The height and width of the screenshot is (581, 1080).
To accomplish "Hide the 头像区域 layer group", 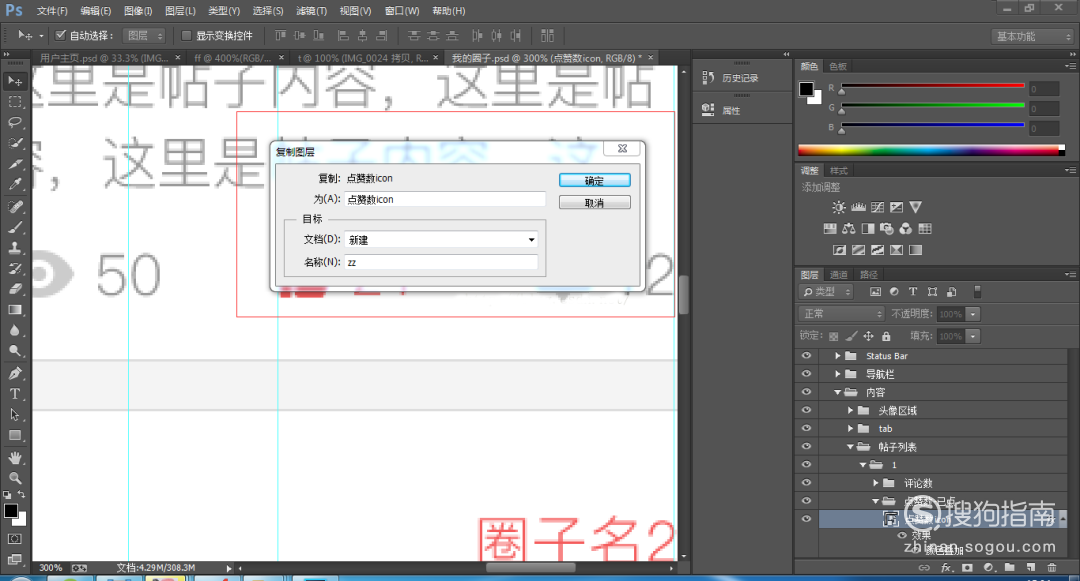I will coord(806,410).
